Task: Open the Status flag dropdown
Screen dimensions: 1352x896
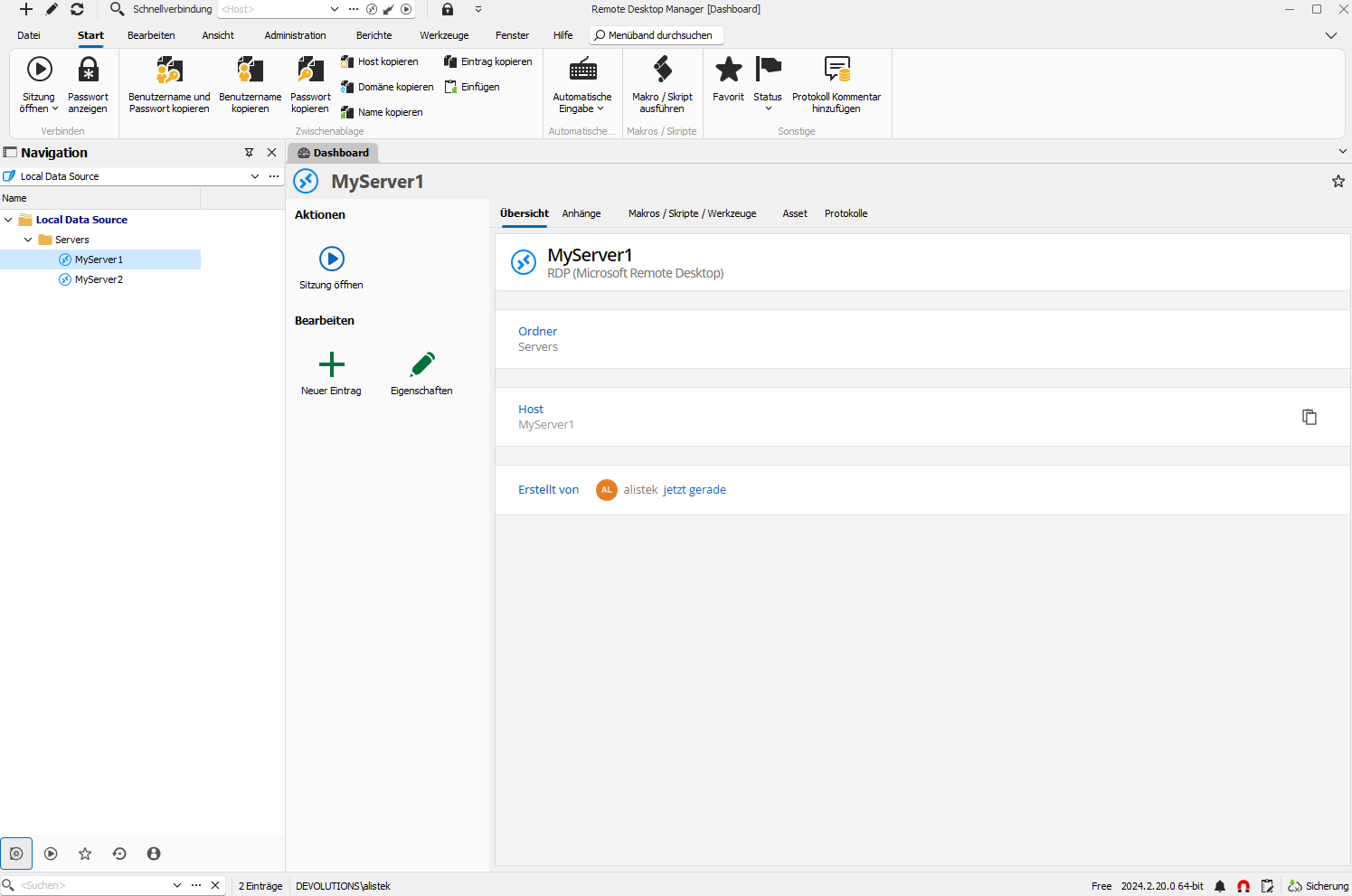Action: 768,84
